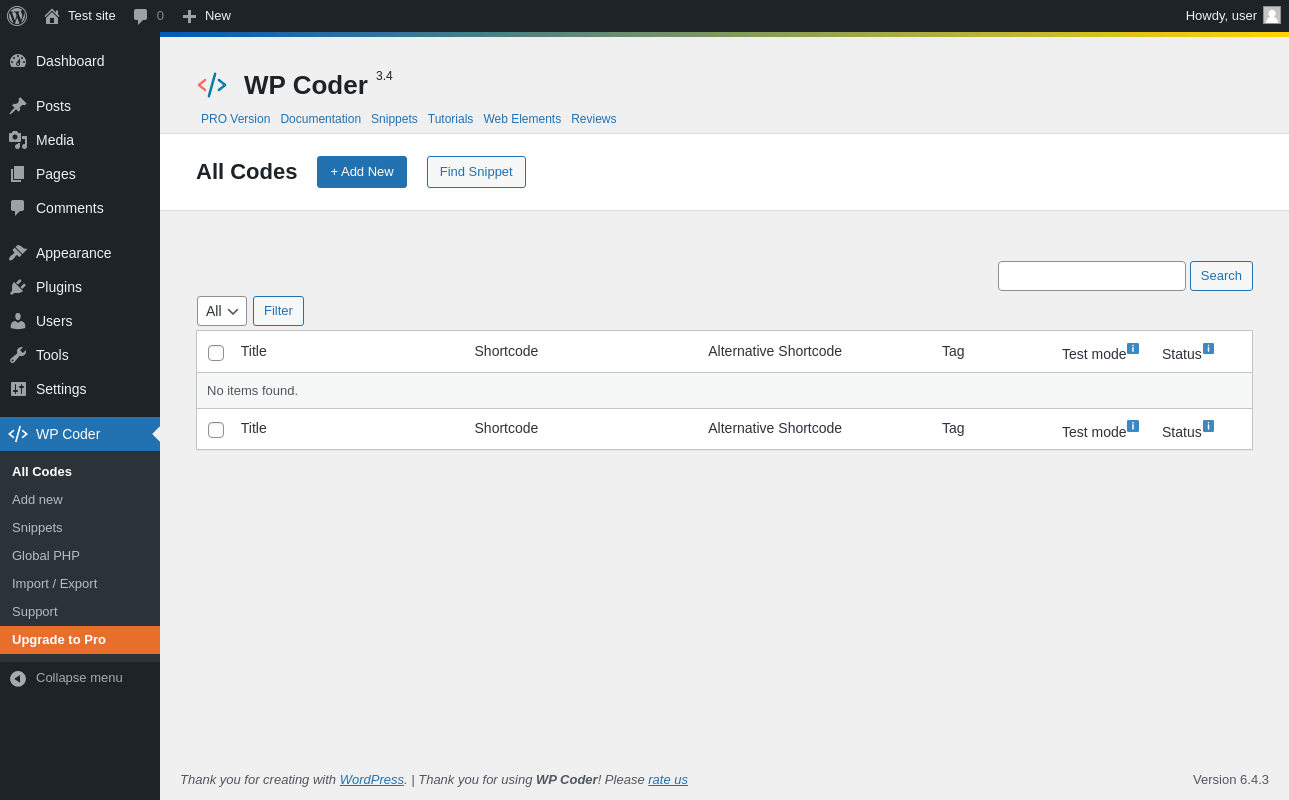
Task: Click the WP Coder logo in header
Action: tap(212, 85)
